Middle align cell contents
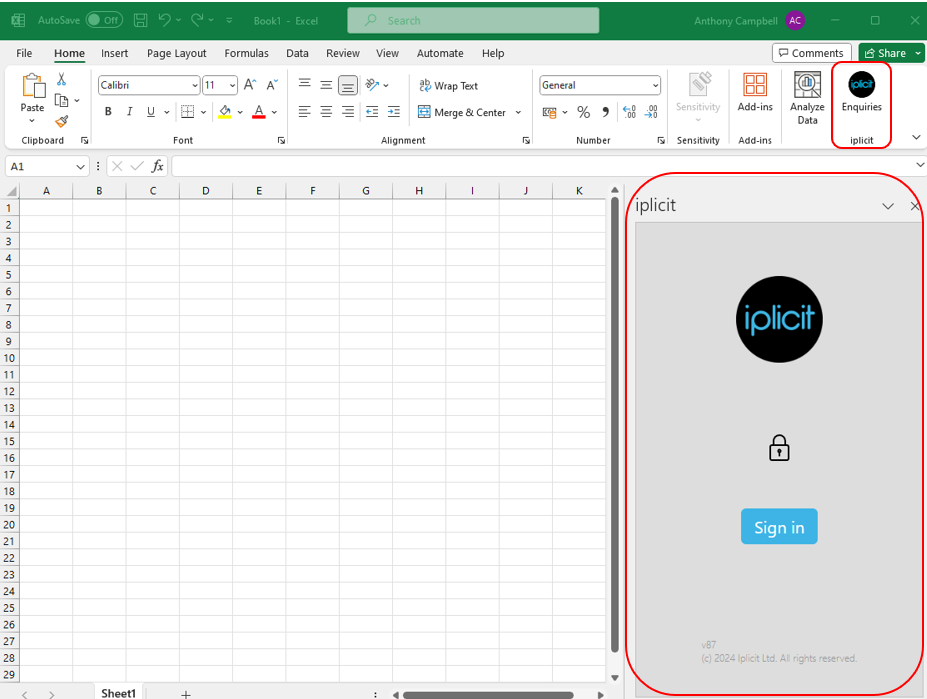927x699 pixels. 326,85
